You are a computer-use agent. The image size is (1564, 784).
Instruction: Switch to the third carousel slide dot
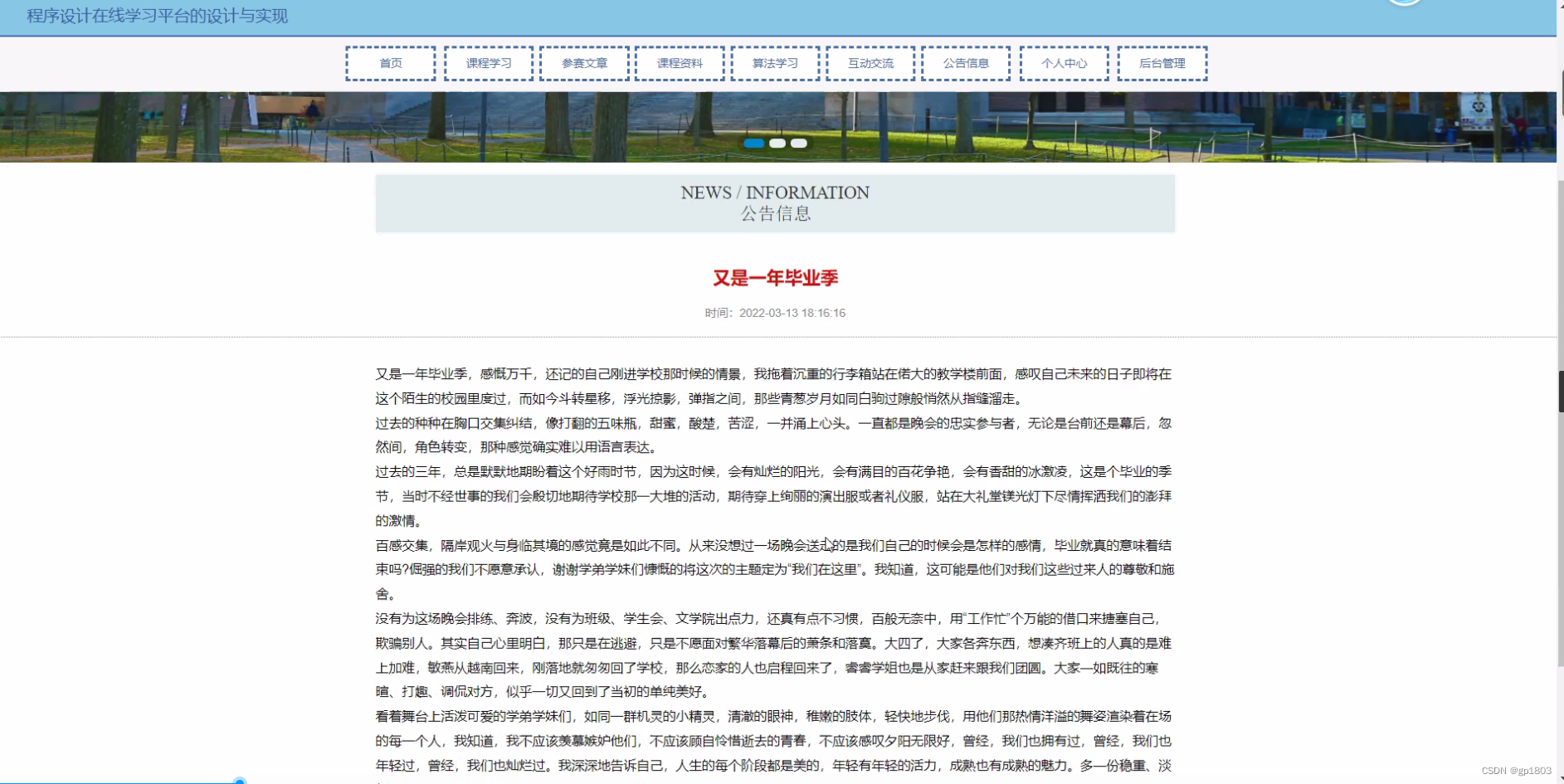798,144
